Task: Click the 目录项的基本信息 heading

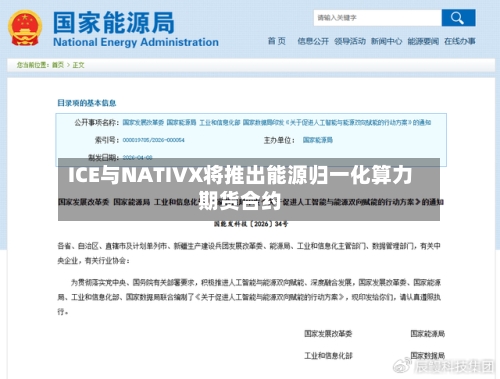Action: click(87, 103)
